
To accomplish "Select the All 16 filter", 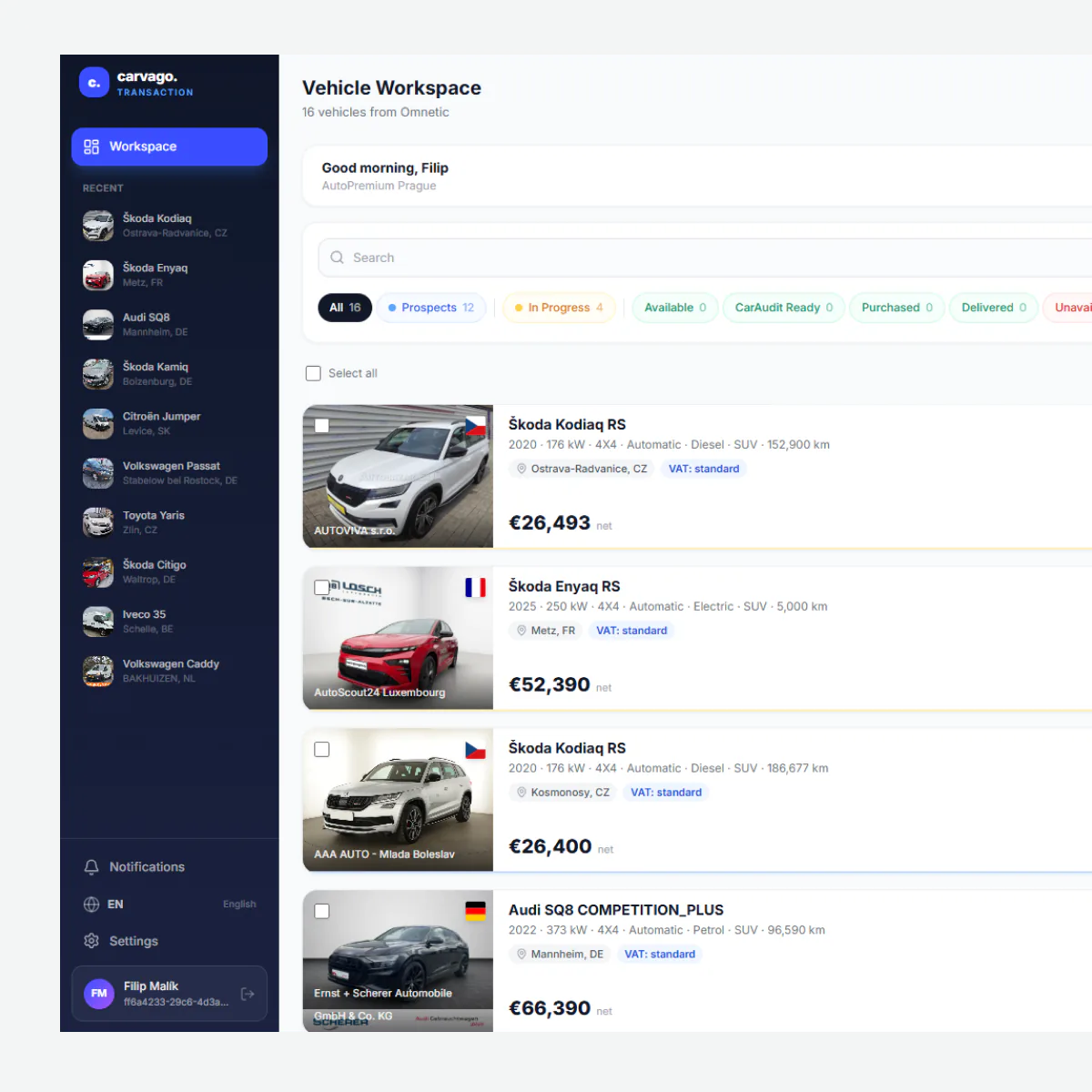I will (345, 308).
